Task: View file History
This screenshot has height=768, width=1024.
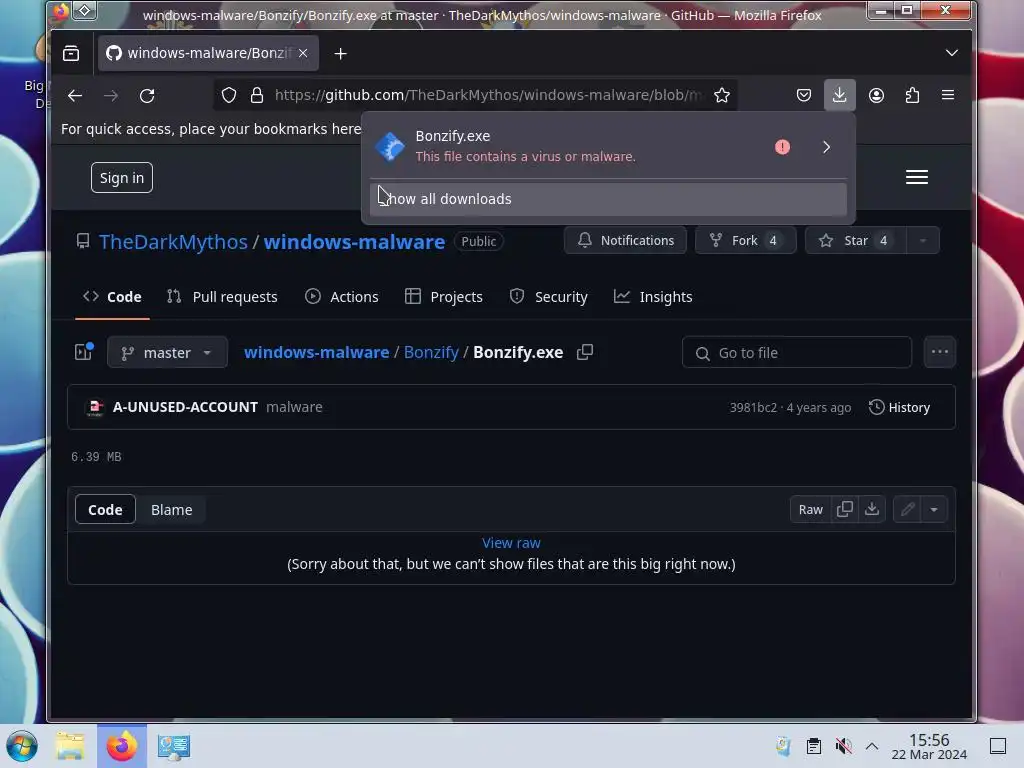Action: pyautogui.click(x=899, y=408)
